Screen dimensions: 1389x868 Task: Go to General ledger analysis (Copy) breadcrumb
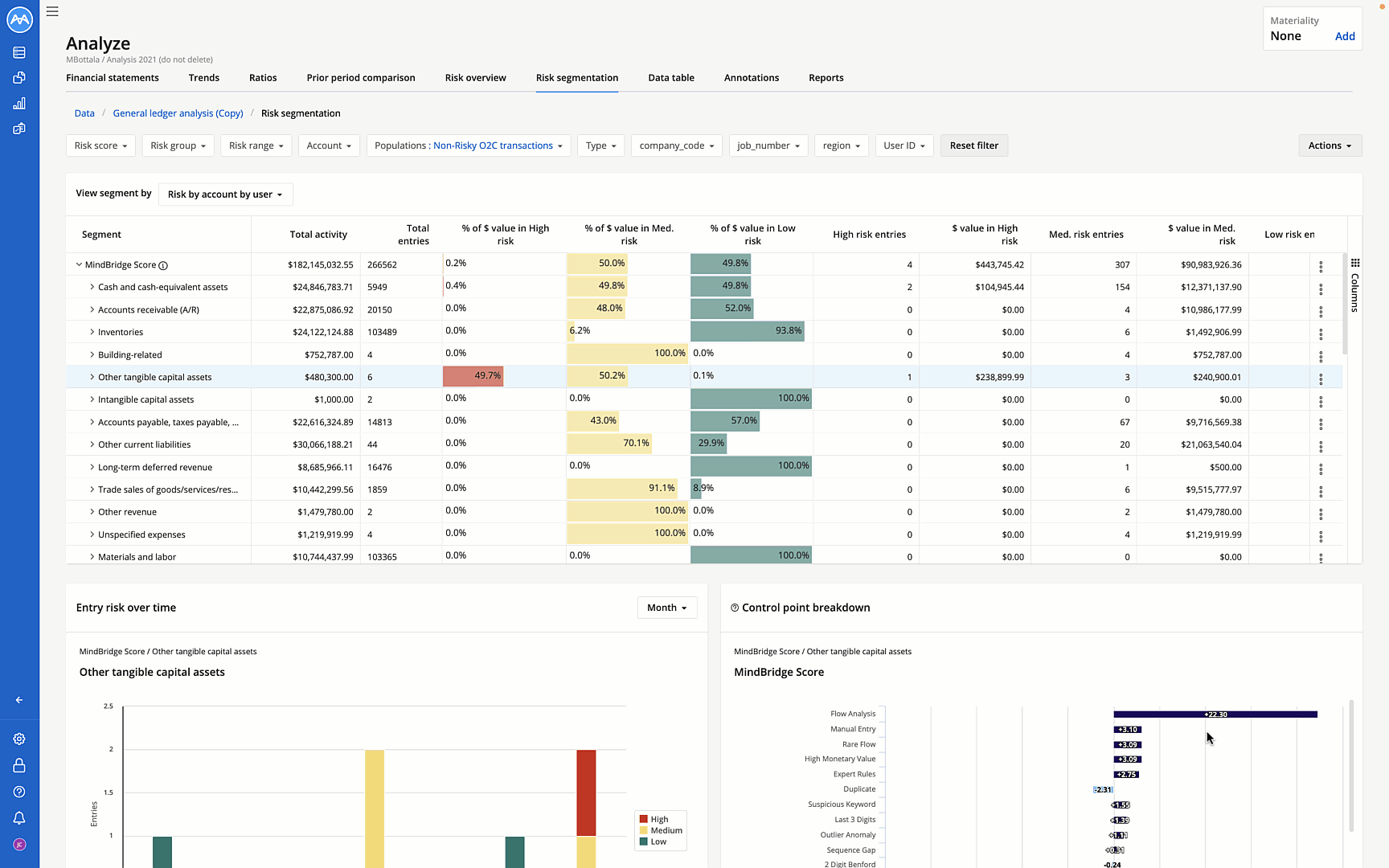pos(178,113)
